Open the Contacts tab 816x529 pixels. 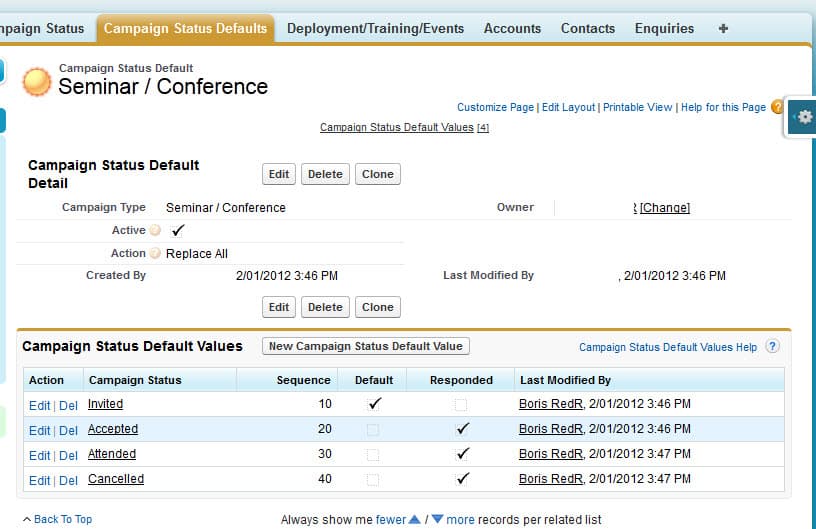coord(588,29)
